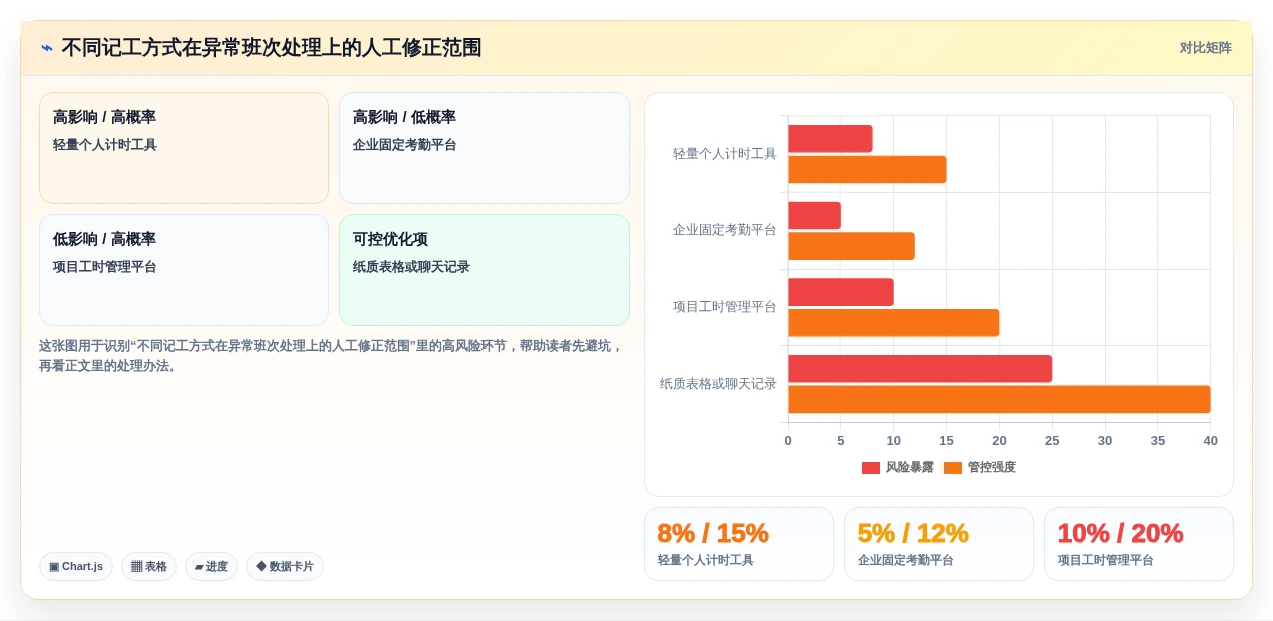Click the red bar for 企业固定考勤平台
Viewport: 1273px width, 621px height.
pos(814,216)
